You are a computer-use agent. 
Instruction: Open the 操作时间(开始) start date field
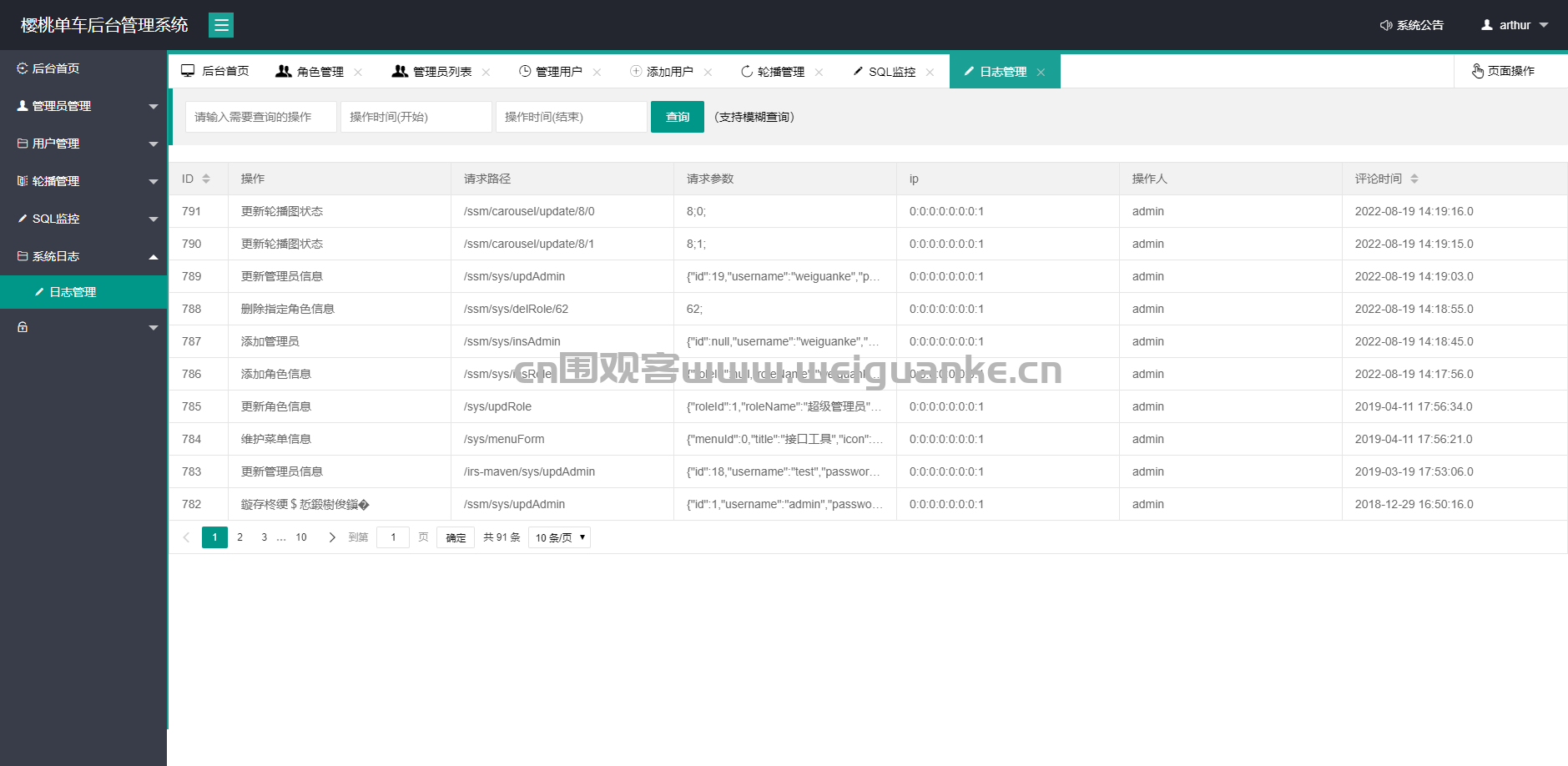(x=416, y=117)
